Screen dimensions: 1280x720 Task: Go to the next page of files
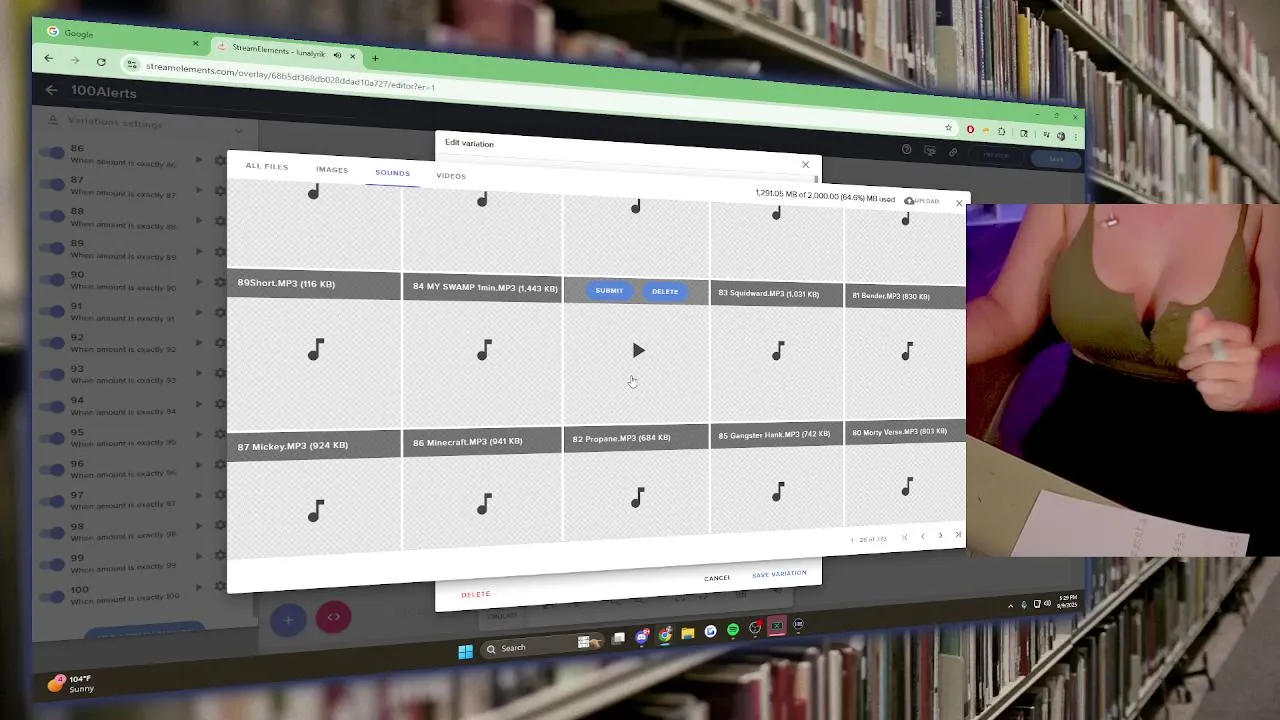[940, 536]
